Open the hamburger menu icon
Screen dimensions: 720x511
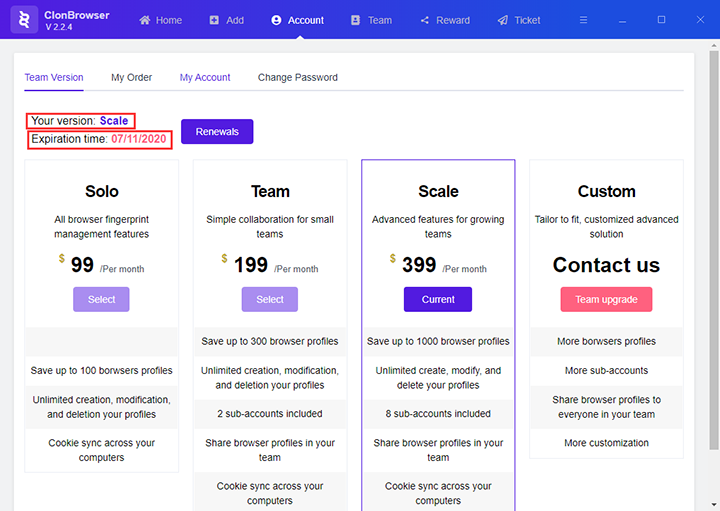click(x=583, y=20)
